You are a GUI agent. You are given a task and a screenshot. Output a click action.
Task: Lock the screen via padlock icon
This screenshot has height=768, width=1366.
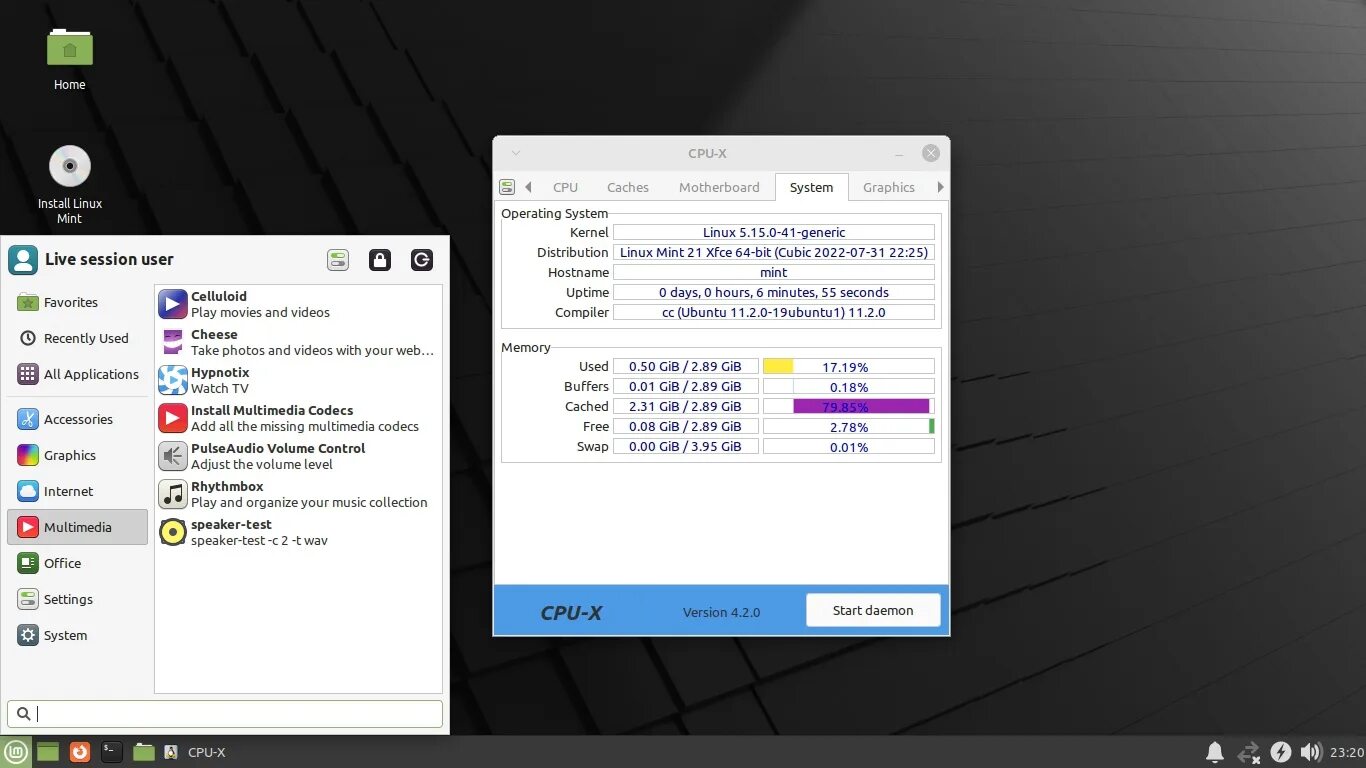click(380, 260)
